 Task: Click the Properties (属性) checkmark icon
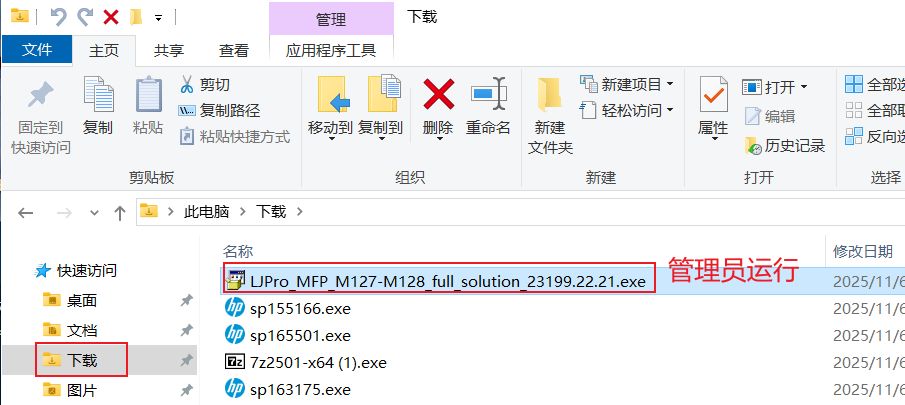click(x=713, y=94)
